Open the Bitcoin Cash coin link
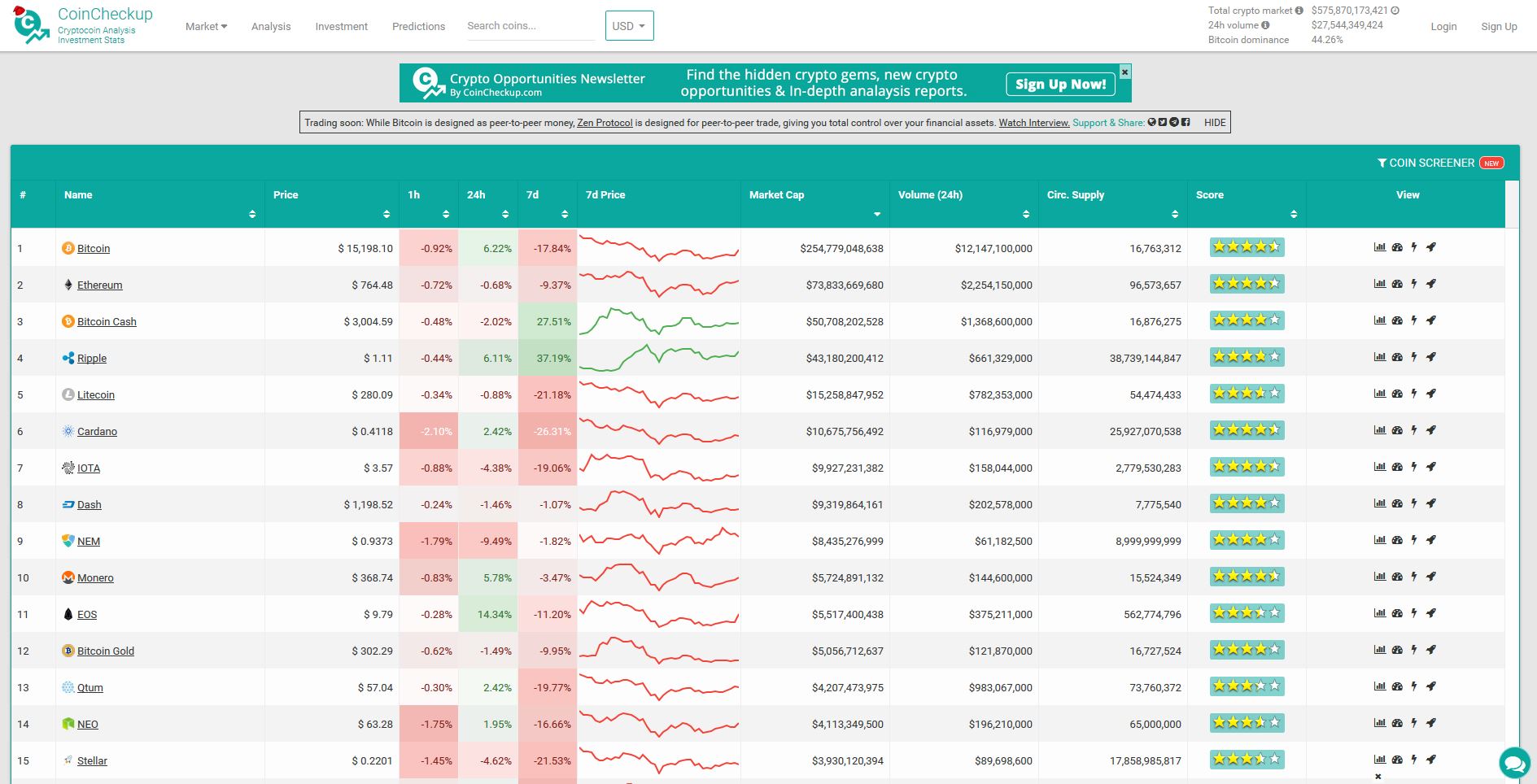This screenshot has width=1537, height=784. pos(107,321)
